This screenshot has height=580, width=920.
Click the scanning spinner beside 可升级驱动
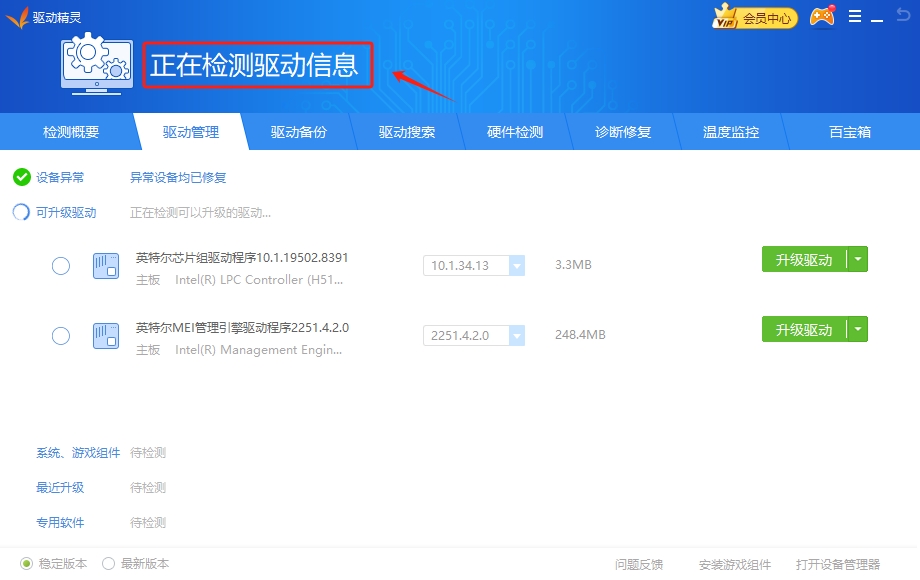click(x=21, y=212)
